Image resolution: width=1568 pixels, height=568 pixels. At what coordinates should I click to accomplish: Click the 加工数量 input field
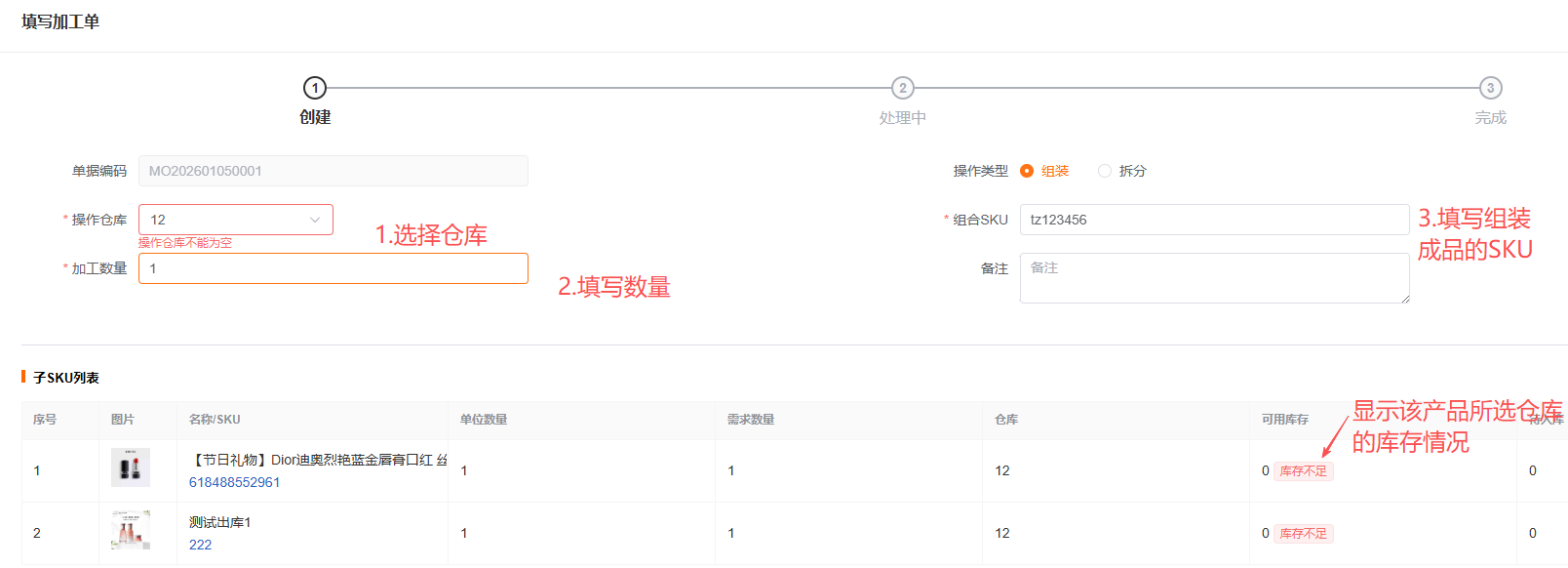[x=333, y=268]
